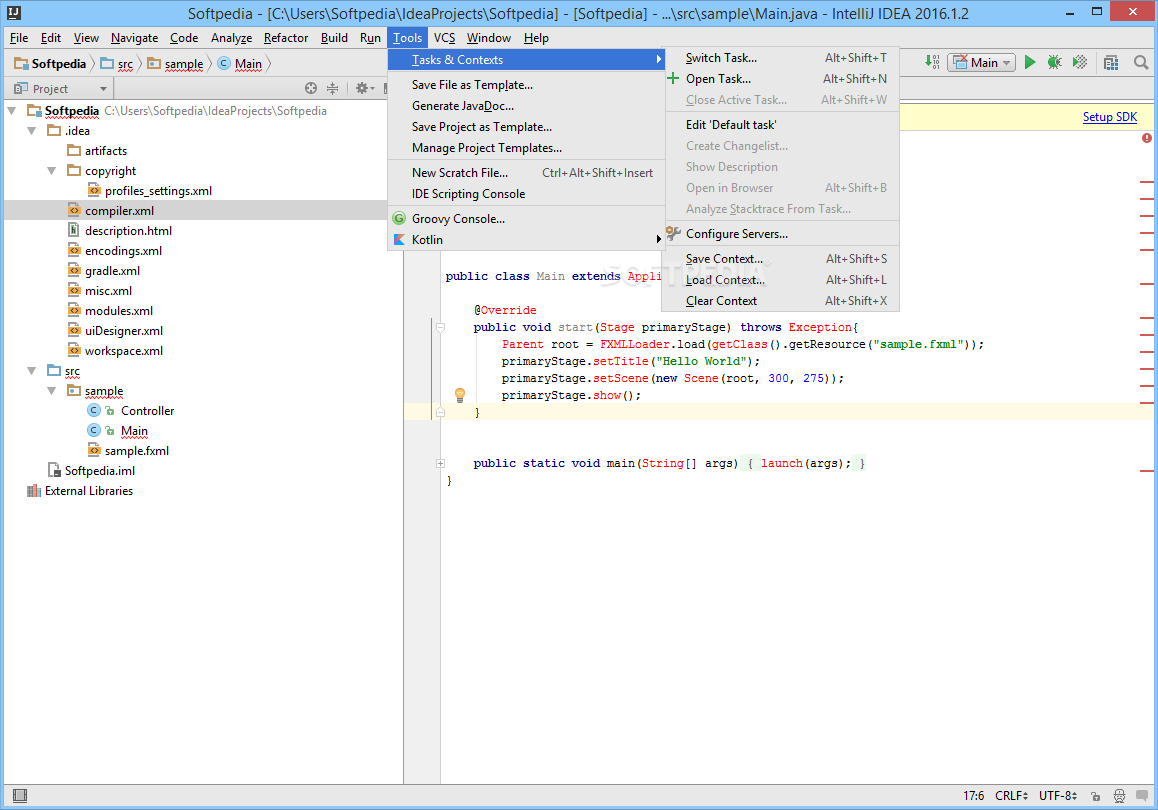Open the event log speech bubble icon

(1142, 795)
